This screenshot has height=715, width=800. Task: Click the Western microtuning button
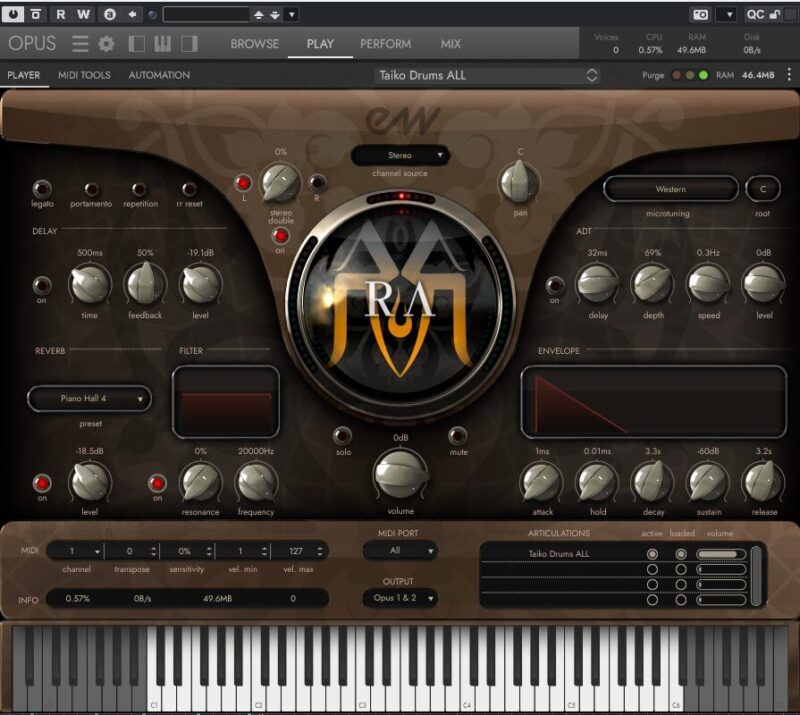click(670, 189)
